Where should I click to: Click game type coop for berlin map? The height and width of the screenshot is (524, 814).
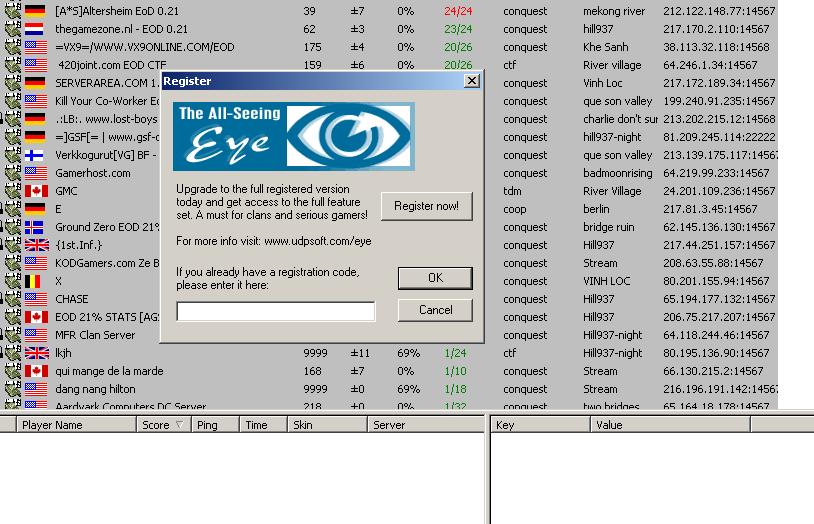pyautogui.click(x=515, y=209)
